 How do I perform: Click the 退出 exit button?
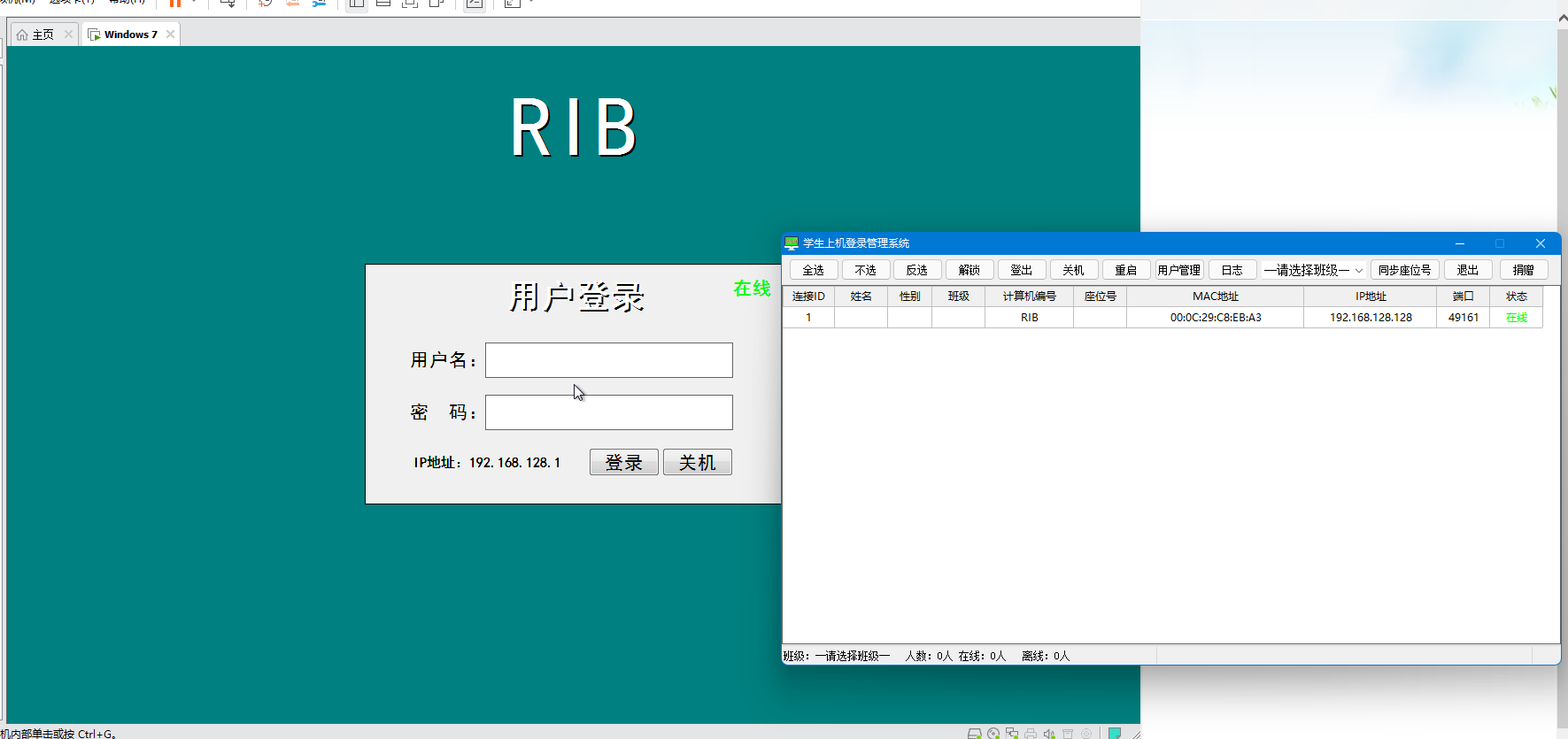coord(1468,270)
